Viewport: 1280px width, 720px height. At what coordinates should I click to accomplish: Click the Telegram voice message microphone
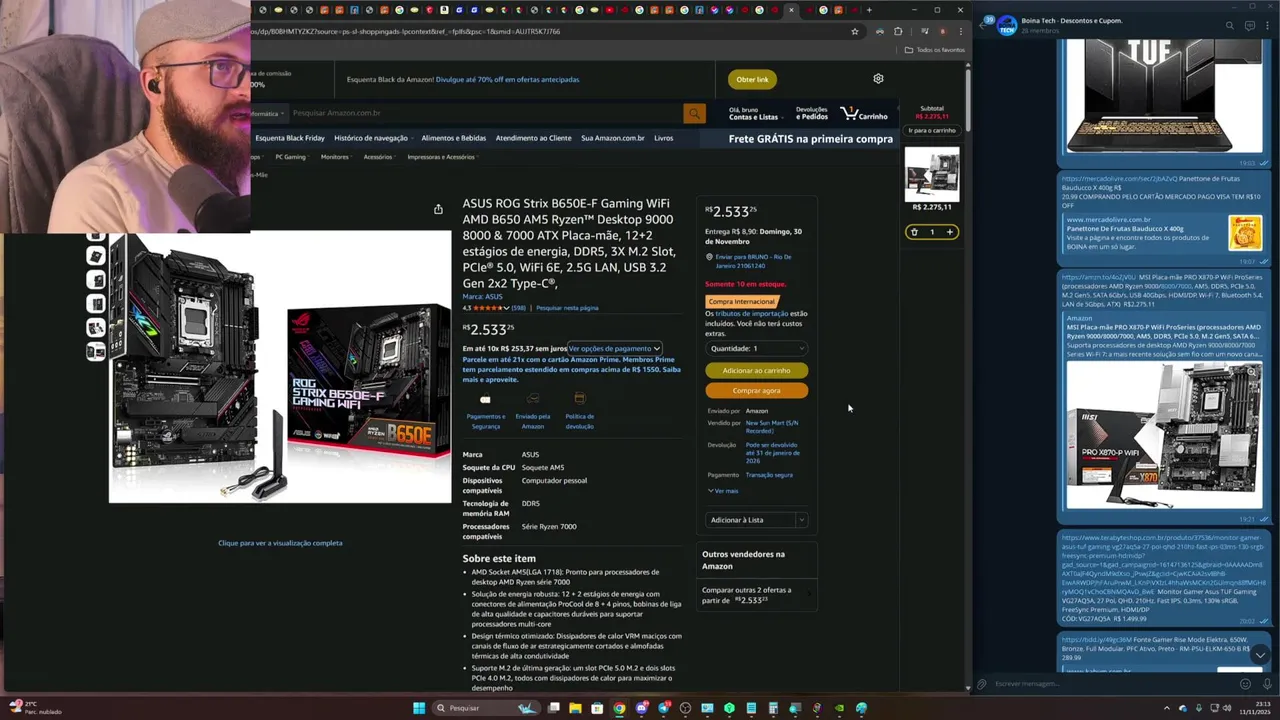1267,684
